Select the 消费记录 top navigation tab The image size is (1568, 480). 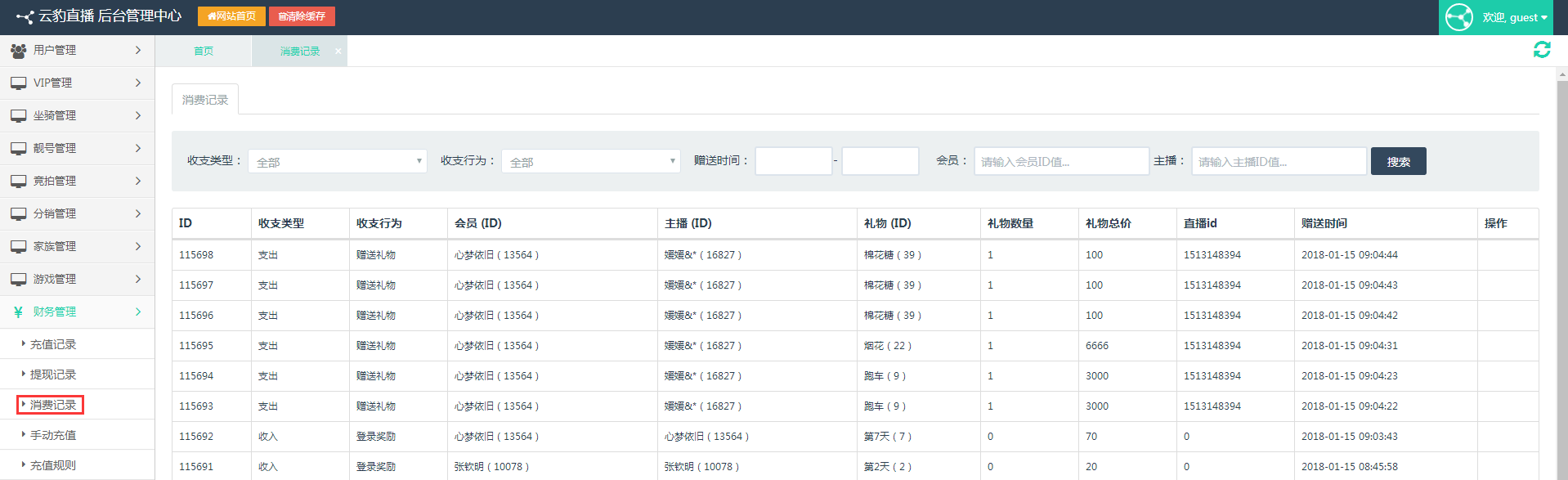(x=300, y=51)
